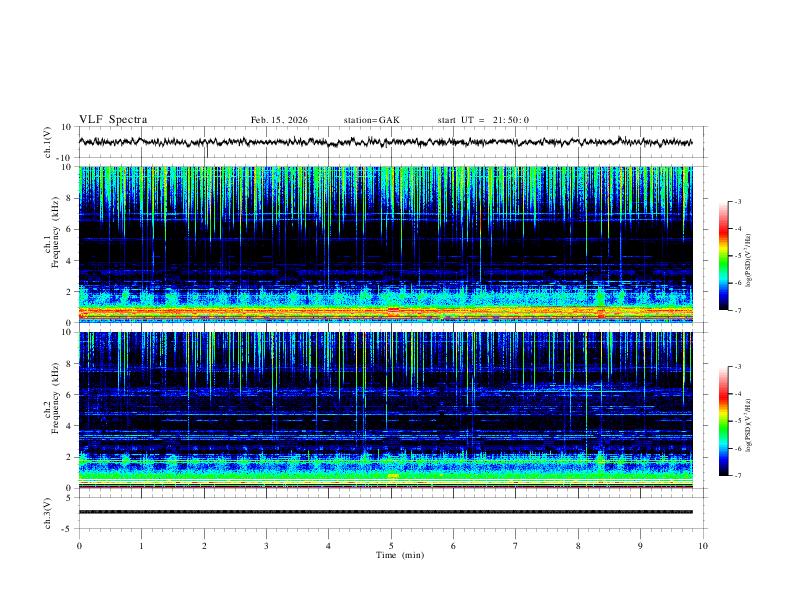Click the "5" tick on the time axis
Screen dimensions: 792x612
pos(391,546)
